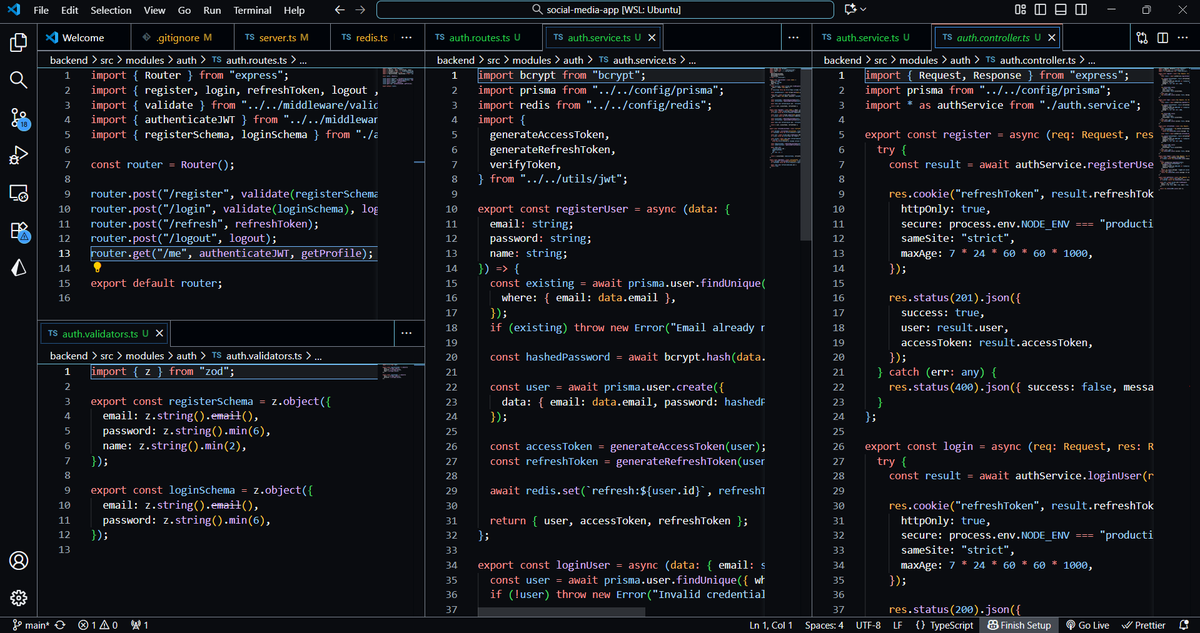Image resolution: width=1200 pixels, height=633 pixels.
Task: Open the File menu
Action: click(41, 10)
